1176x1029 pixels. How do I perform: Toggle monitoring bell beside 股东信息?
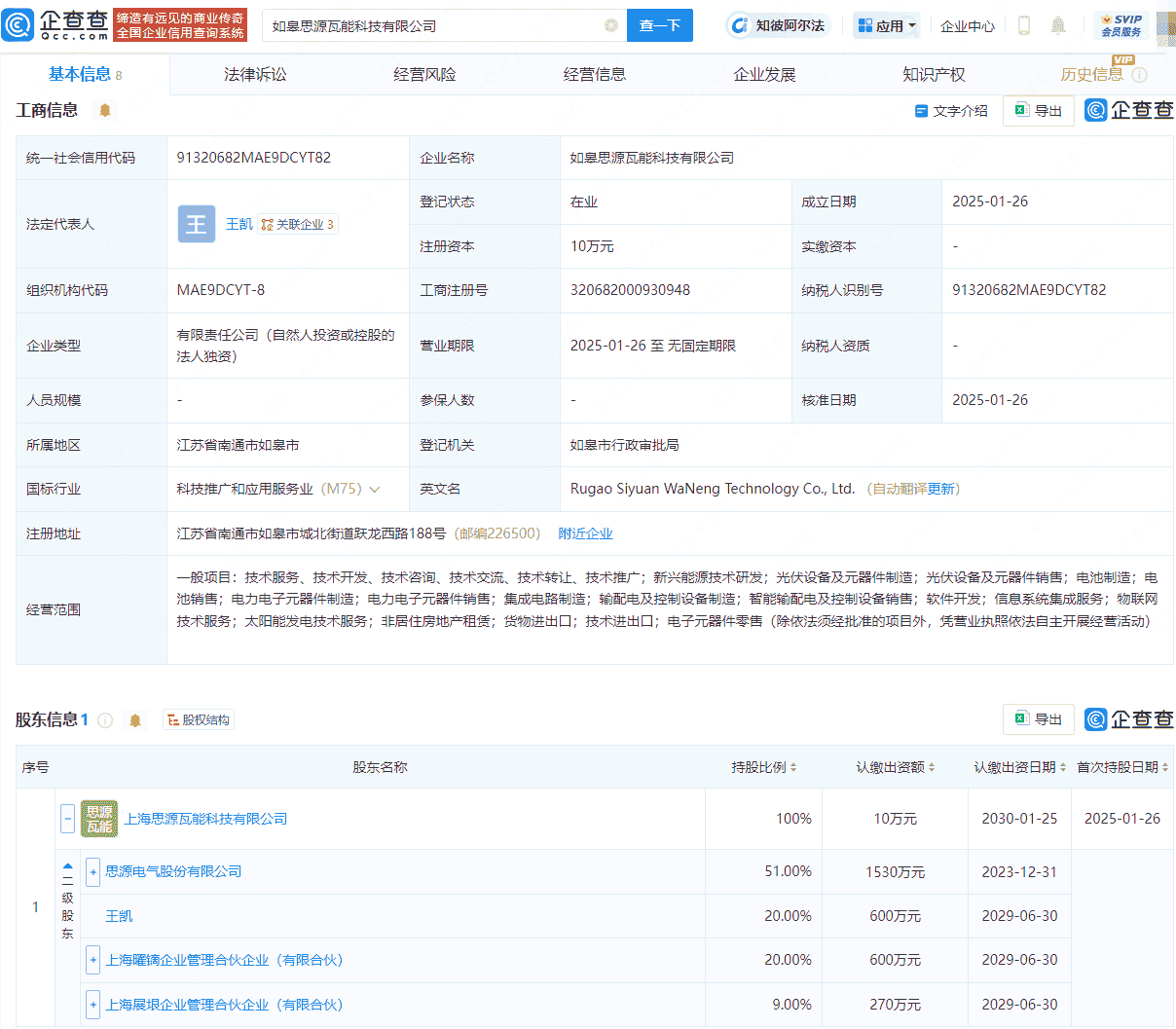coord(135,719)
